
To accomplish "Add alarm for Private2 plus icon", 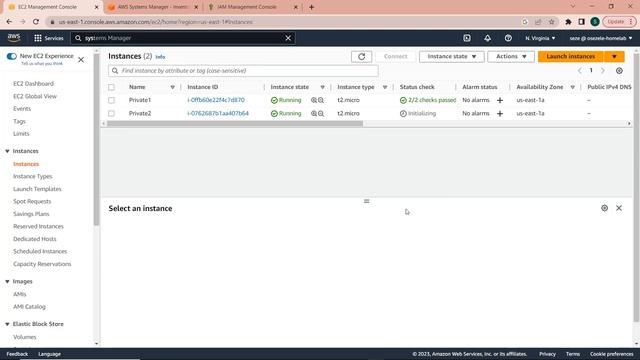I will [x=500, y=113].
